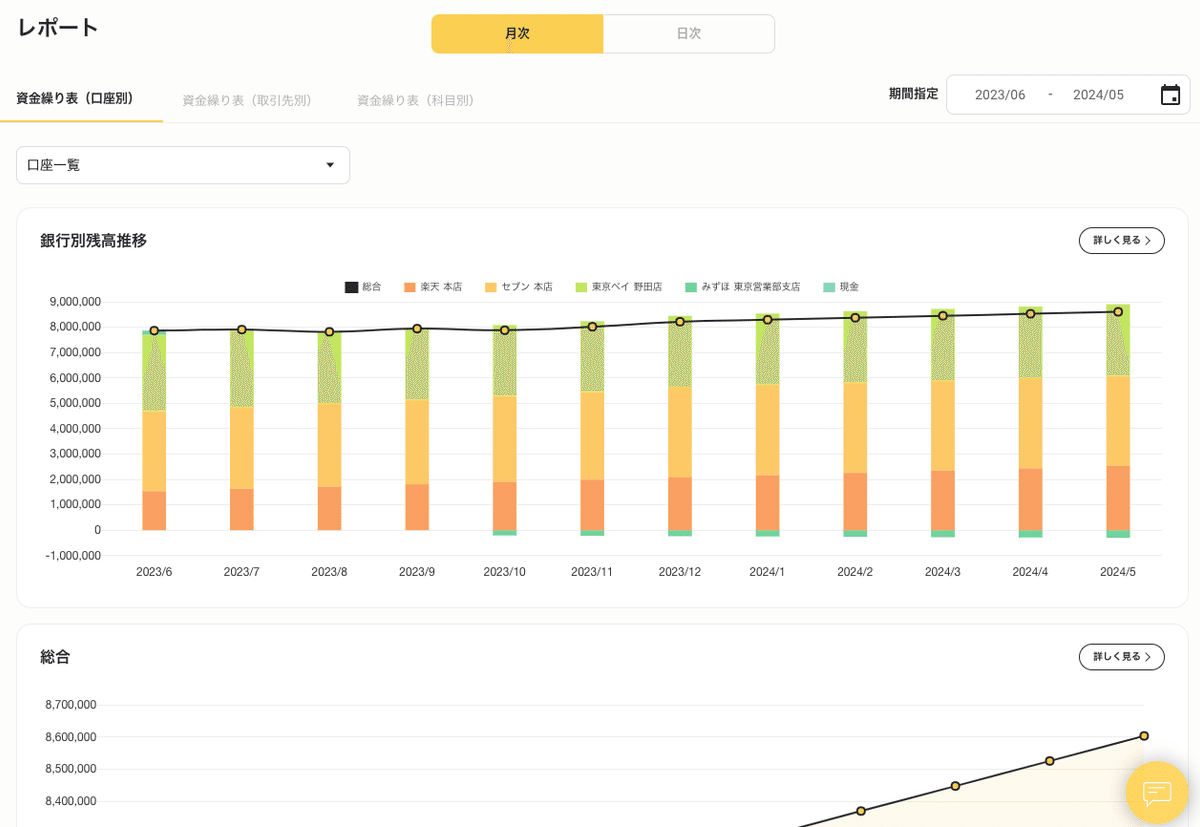Click the 2023/7 line data point
1200x827 pixels.
coord(242,329)
